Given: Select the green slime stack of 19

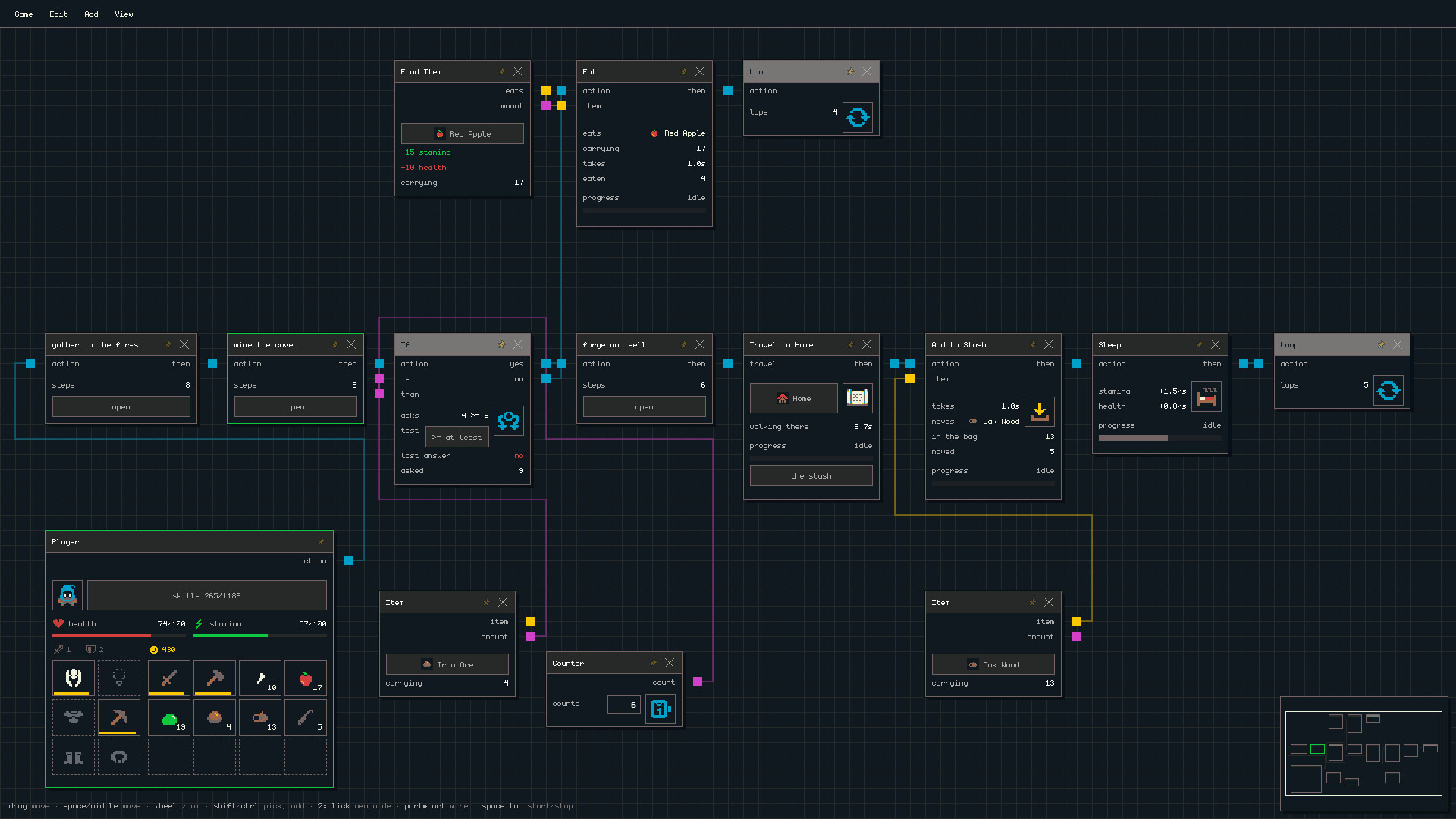Looking at the screenshot, I should coord(169,717).
